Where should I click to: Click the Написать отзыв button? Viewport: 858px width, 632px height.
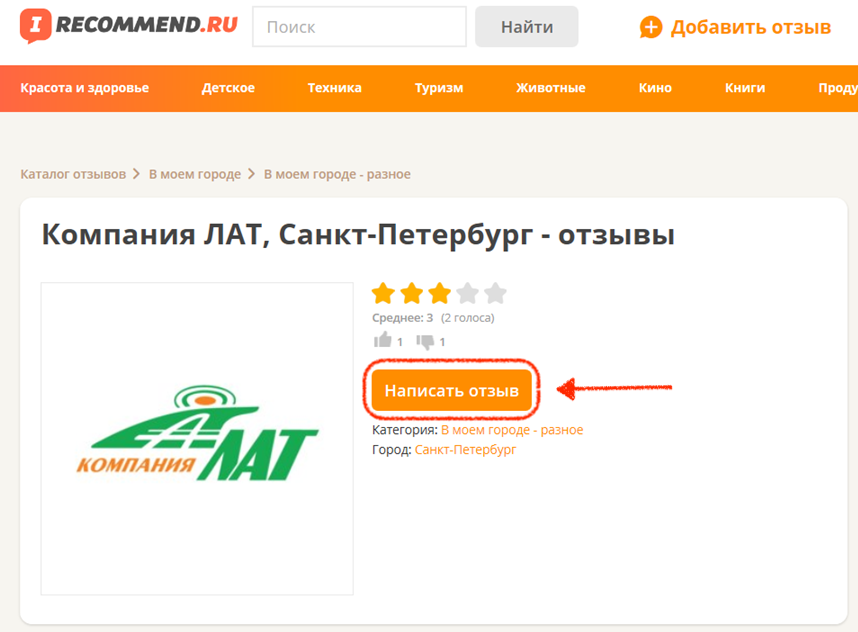click(x=451, y=390)
